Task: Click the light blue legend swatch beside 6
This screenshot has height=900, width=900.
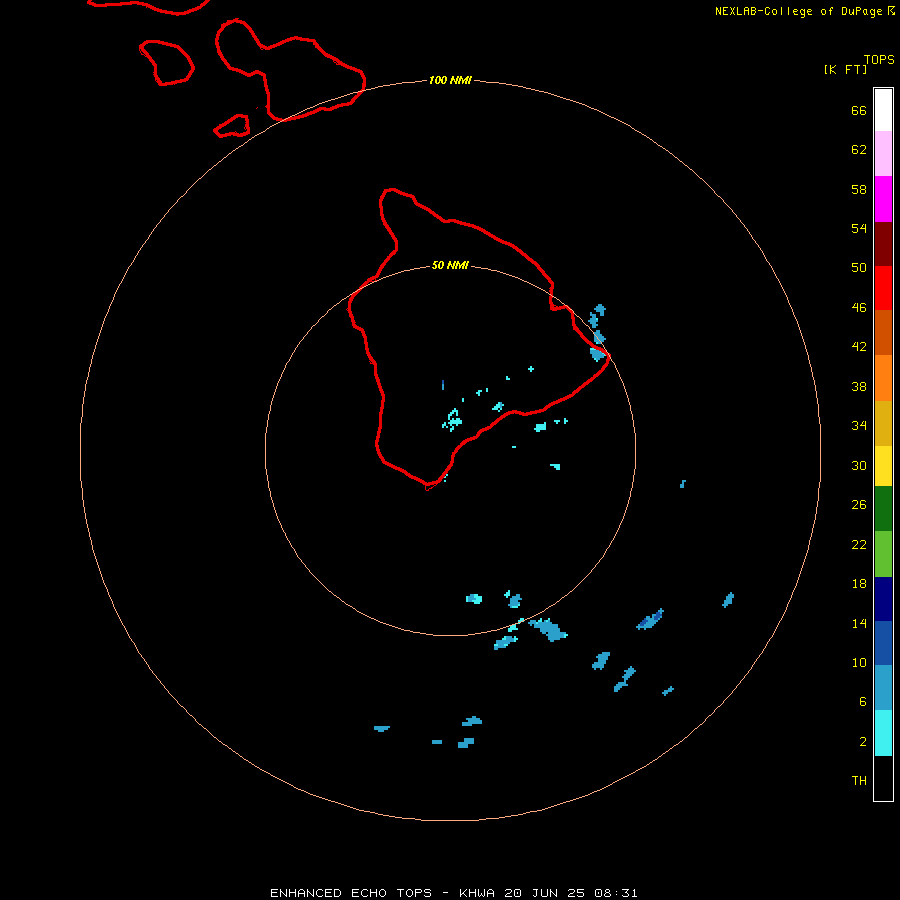Action: [883, 688]
